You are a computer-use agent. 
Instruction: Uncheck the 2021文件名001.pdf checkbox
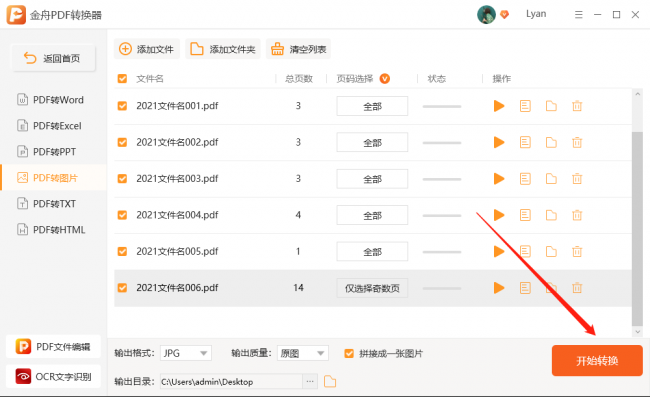[122, 106]
